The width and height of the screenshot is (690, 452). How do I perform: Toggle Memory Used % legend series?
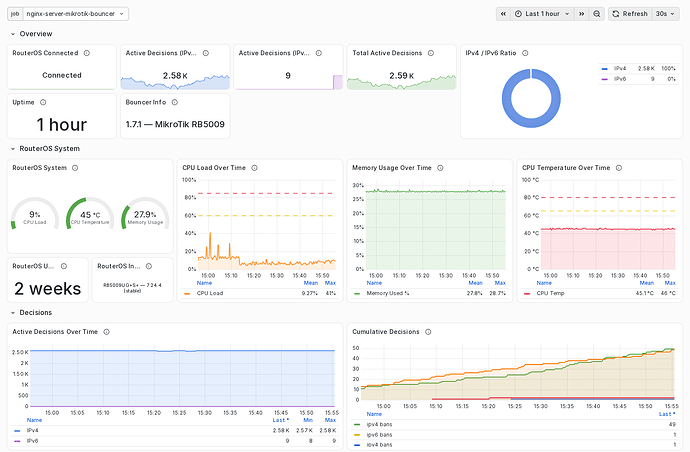coord(388,294)
